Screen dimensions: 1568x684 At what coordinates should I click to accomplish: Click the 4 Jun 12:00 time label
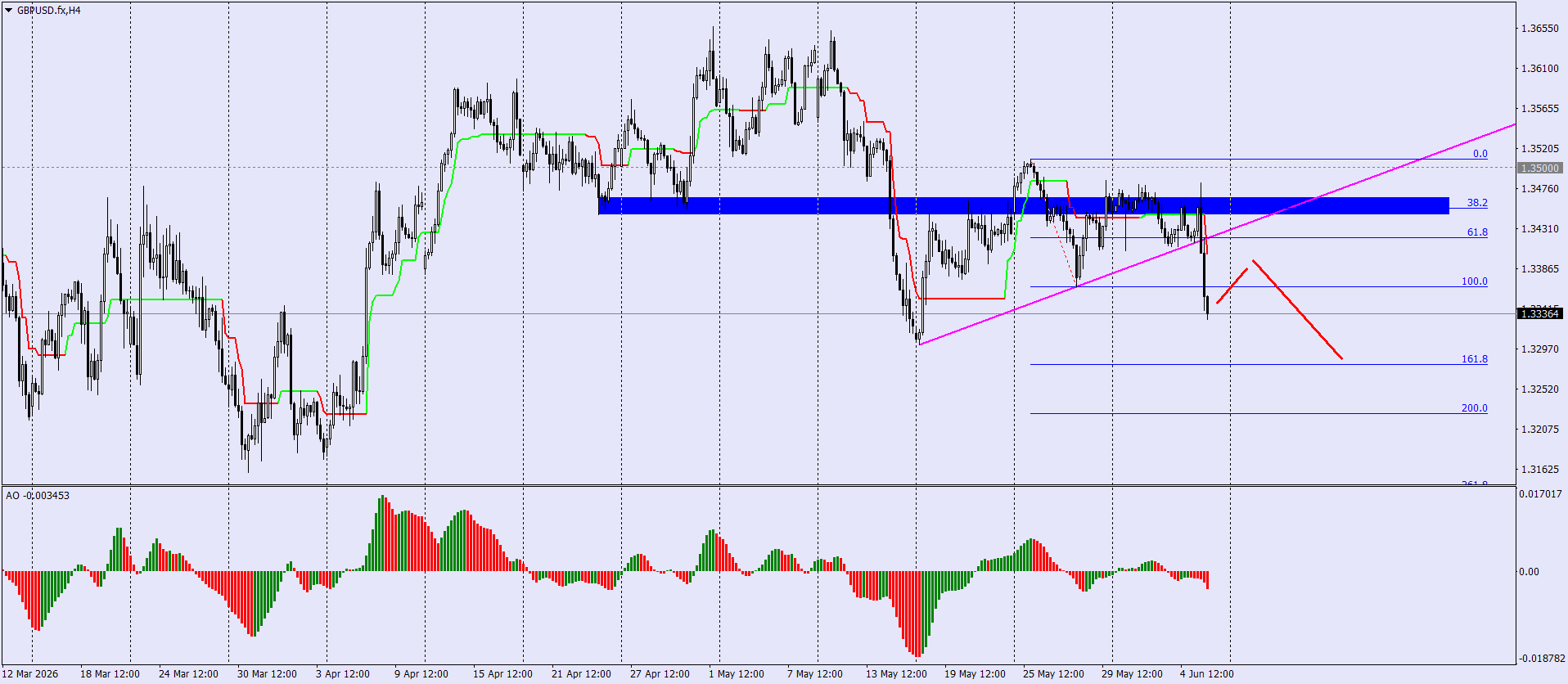pyautogui.click(x=1206, y=674)
